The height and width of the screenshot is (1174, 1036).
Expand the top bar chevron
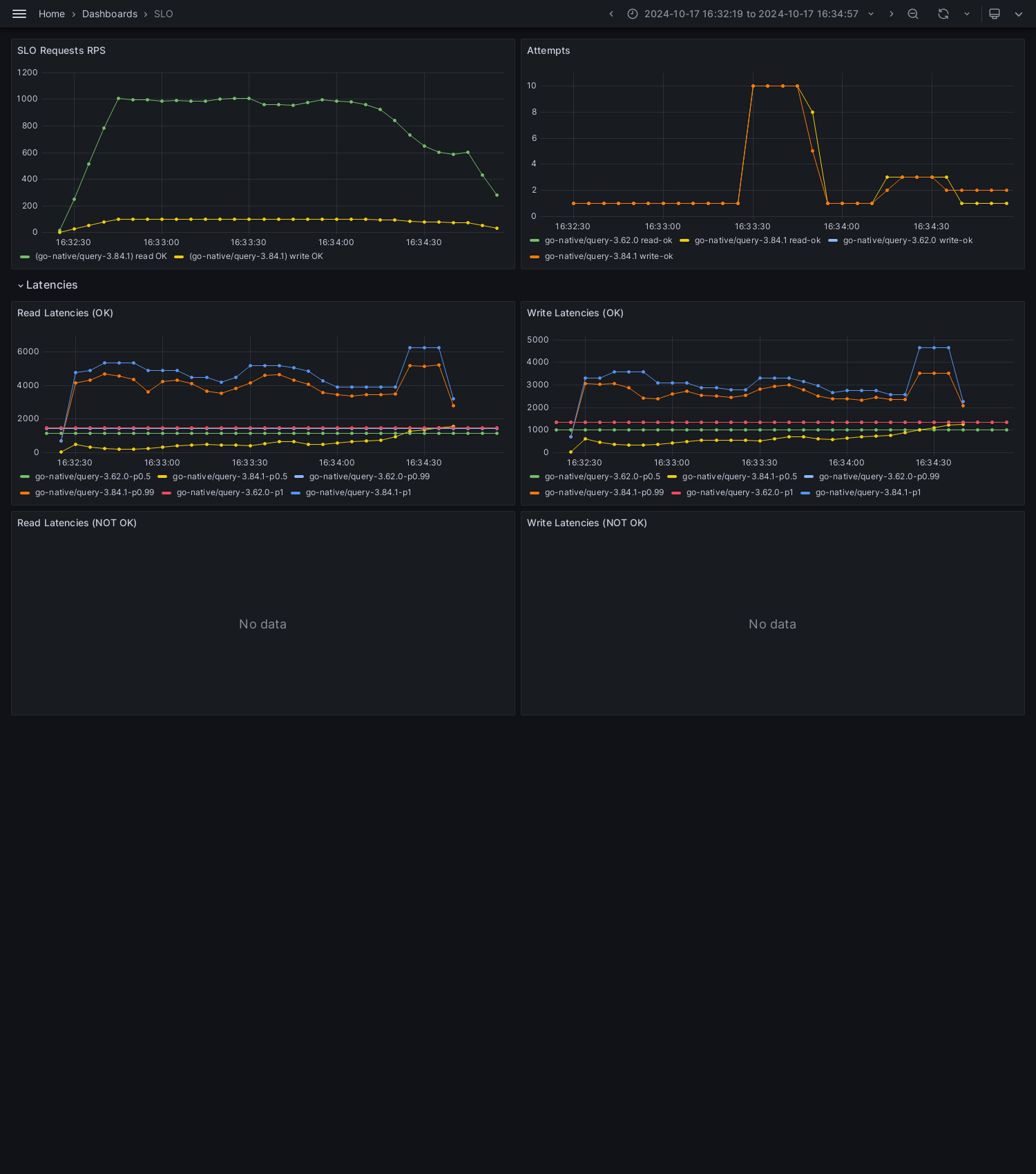tap(1019, 14)
